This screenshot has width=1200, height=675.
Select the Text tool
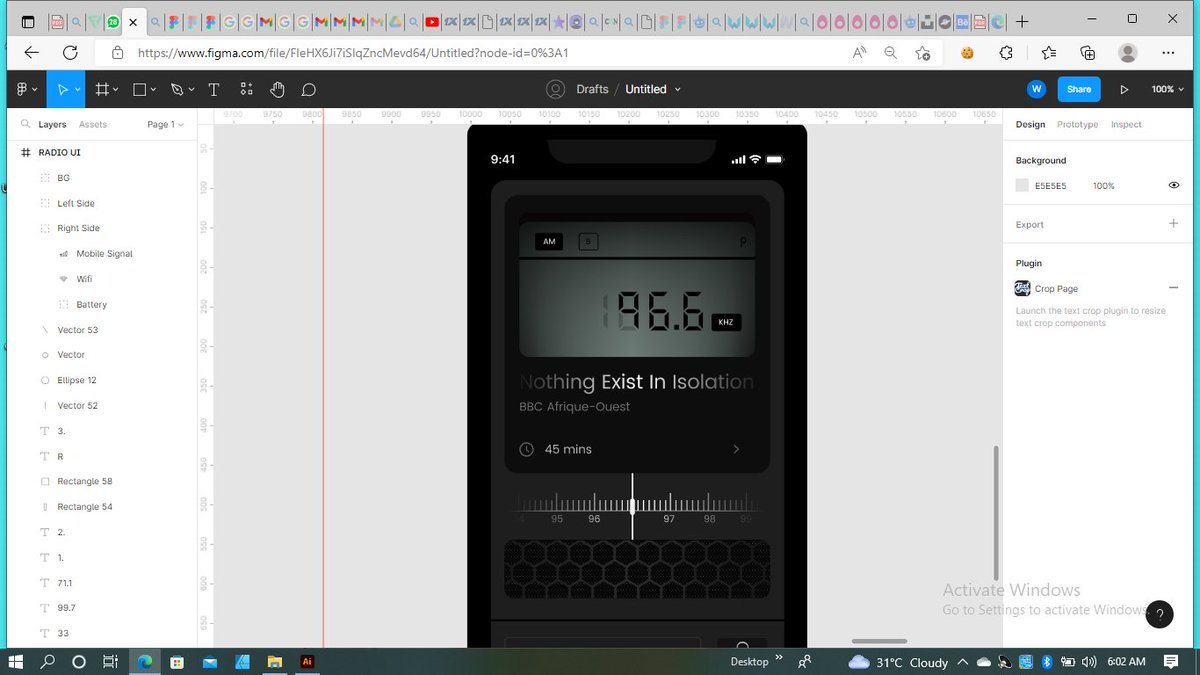pyautogui.click(x=213, y=89)
